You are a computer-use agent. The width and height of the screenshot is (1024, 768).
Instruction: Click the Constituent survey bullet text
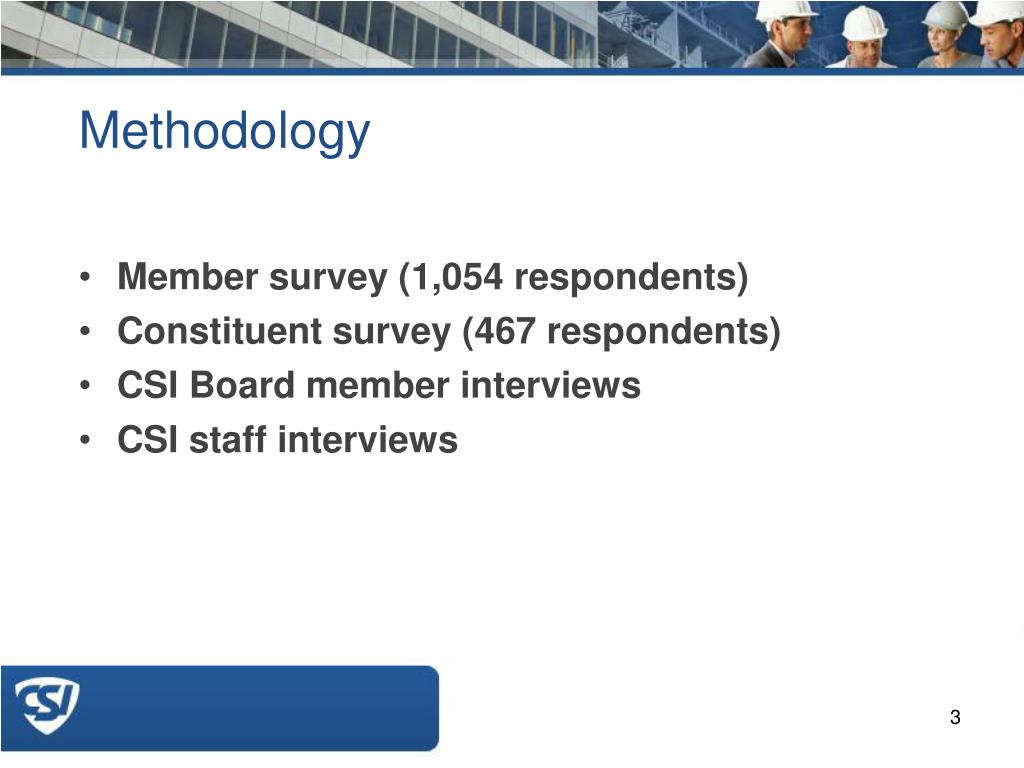tap(449, 331)
